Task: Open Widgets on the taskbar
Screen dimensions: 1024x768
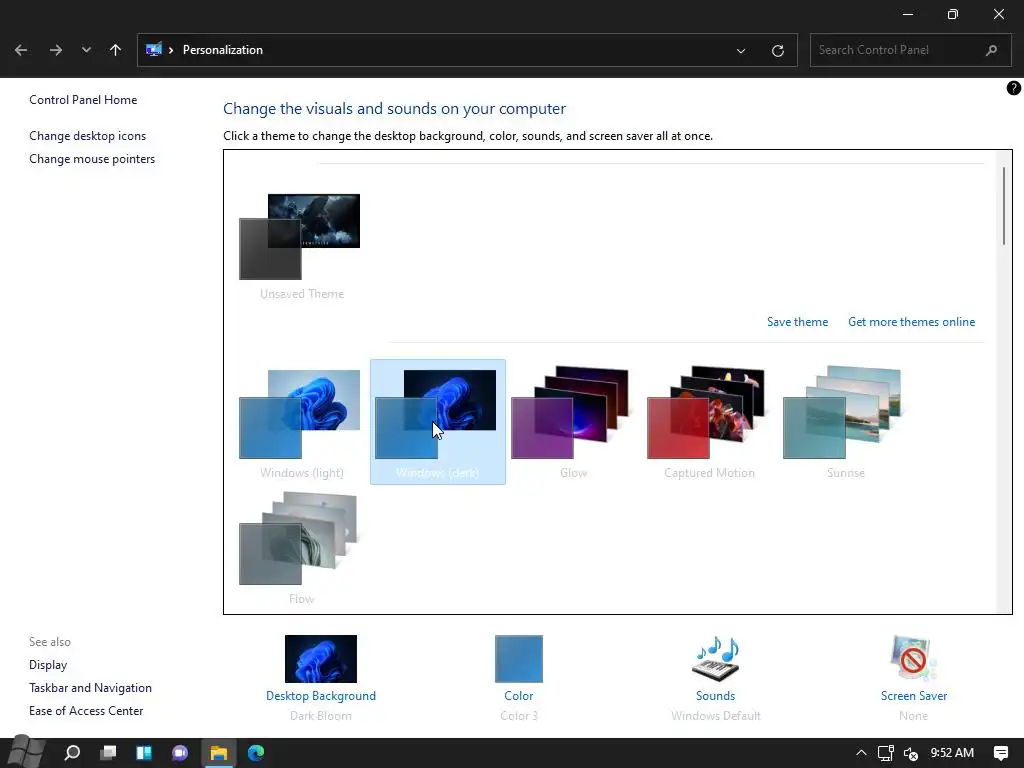Action: tap(144, 753)
